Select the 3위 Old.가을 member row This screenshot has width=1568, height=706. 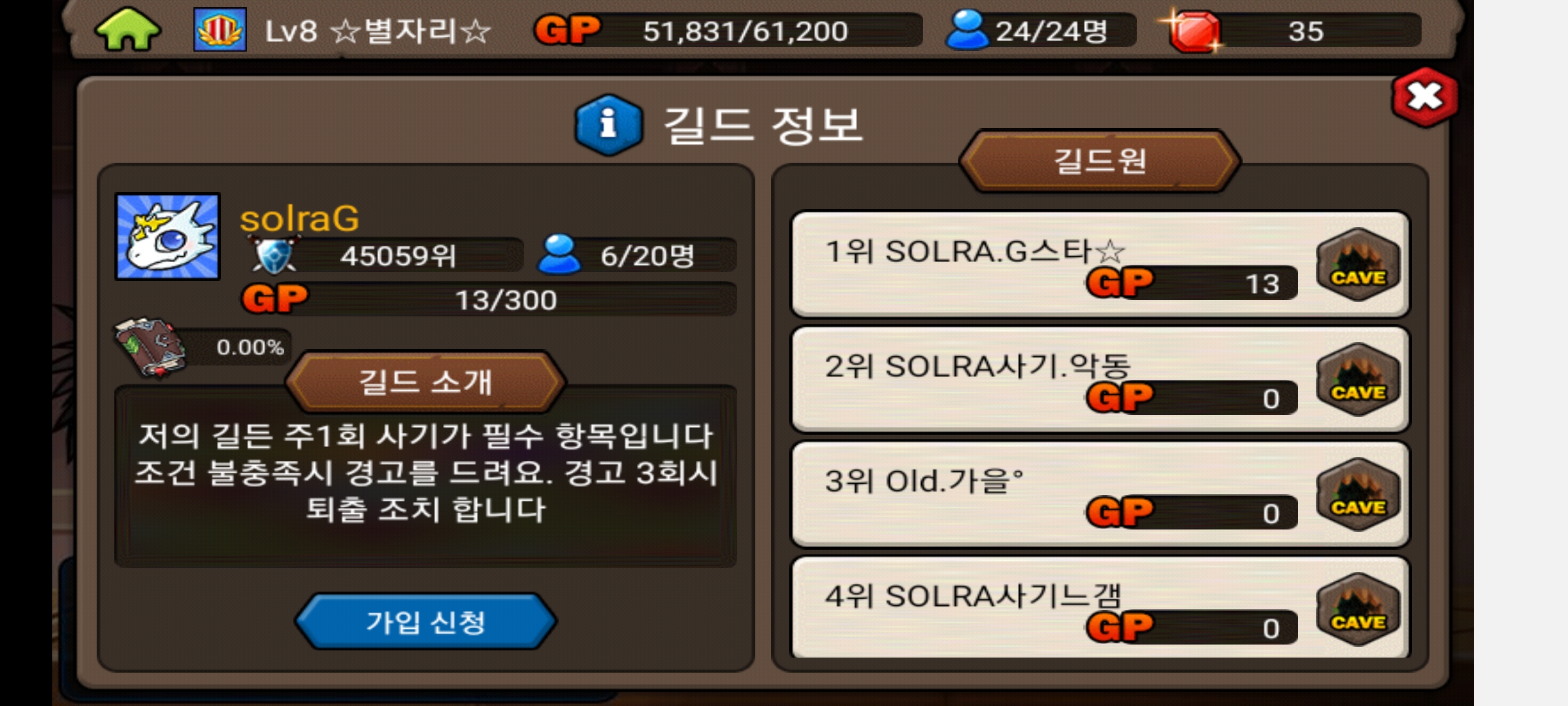1100,494
